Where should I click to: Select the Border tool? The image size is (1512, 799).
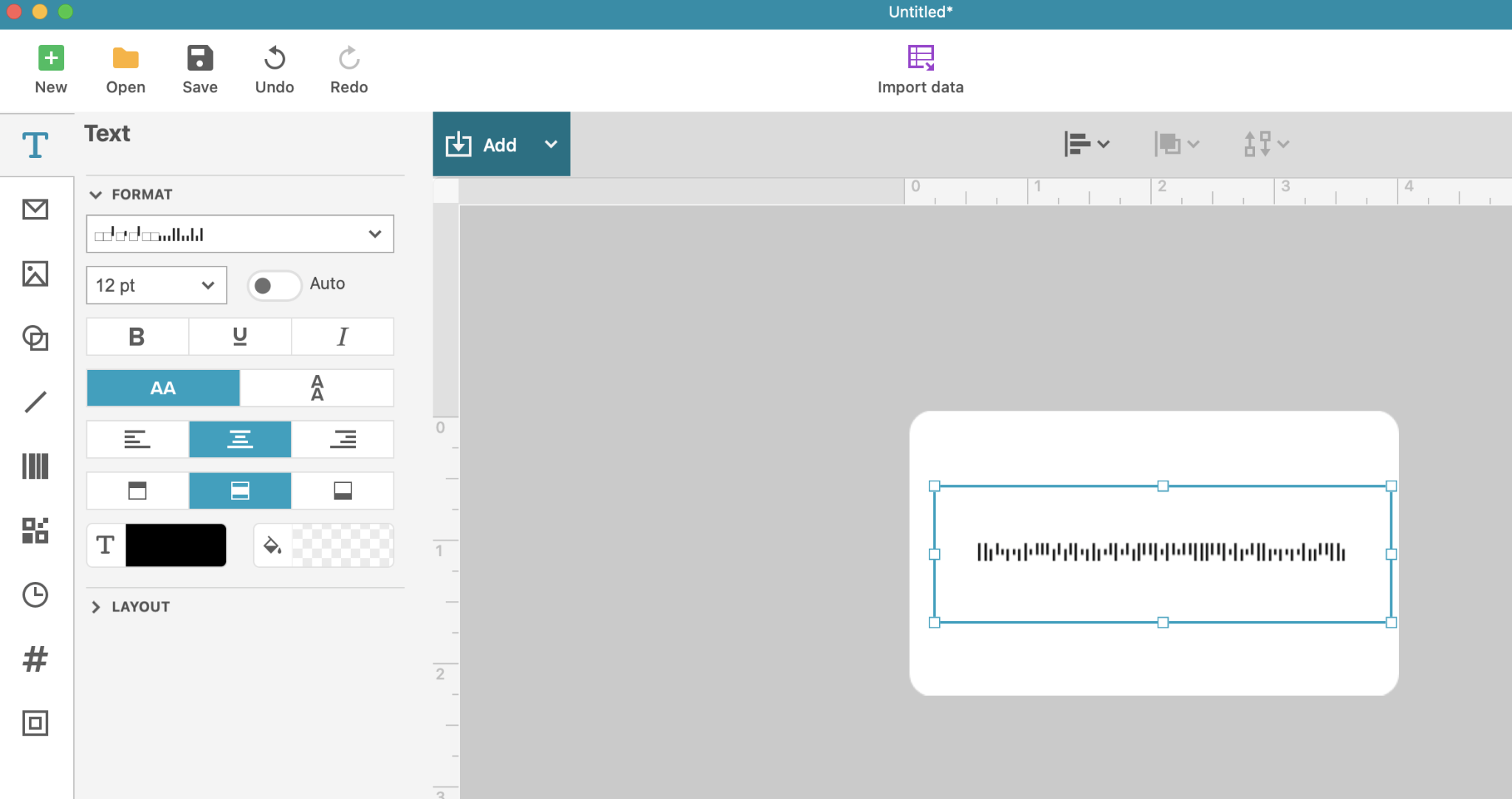click(x=35, y=723)
